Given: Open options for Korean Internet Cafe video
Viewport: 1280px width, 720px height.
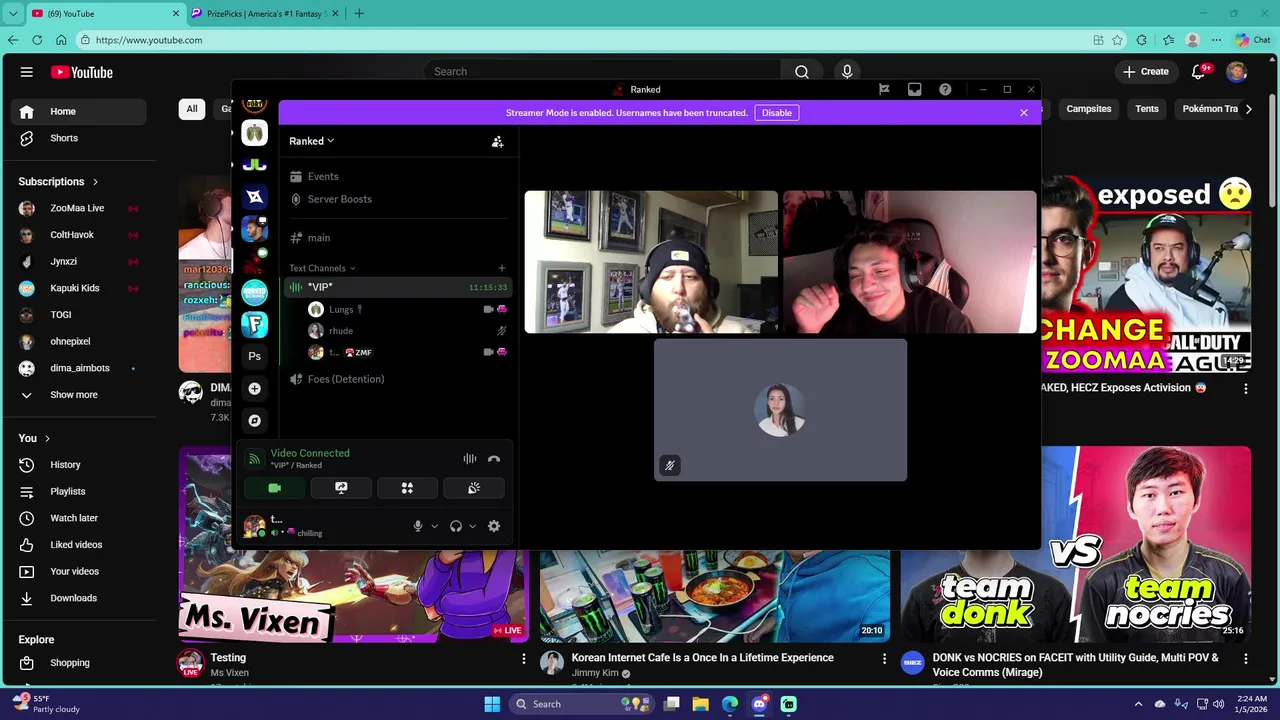Looking at the screenshot, I should (884, 659).
